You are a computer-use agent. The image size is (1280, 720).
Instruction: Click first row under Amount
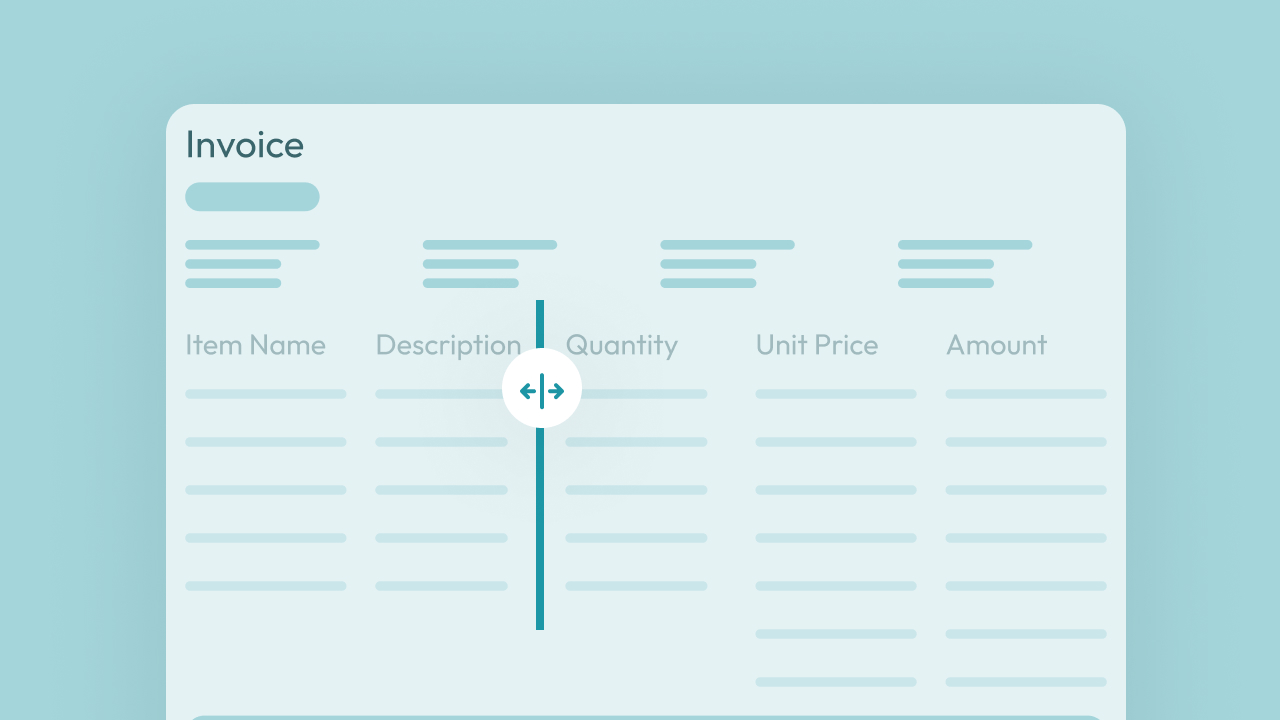pos(1026,394)
